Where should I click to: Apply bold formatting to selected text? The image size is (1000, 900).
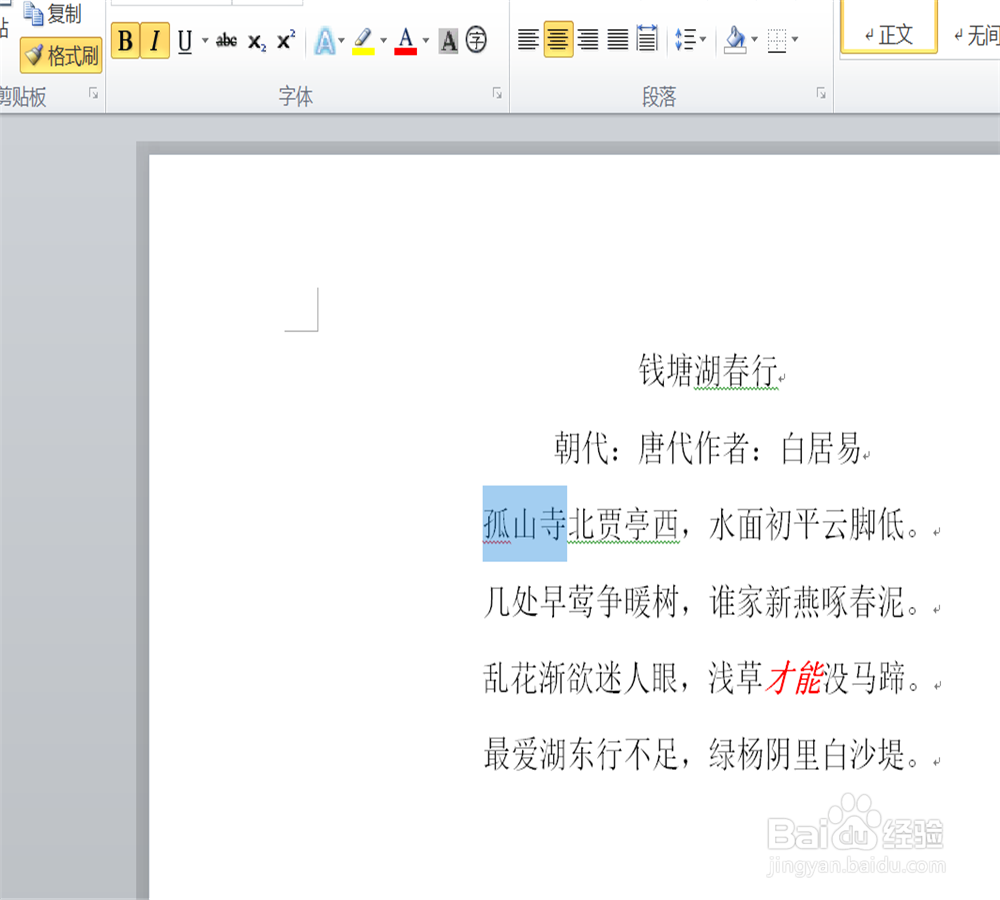(x=124, y=40)
